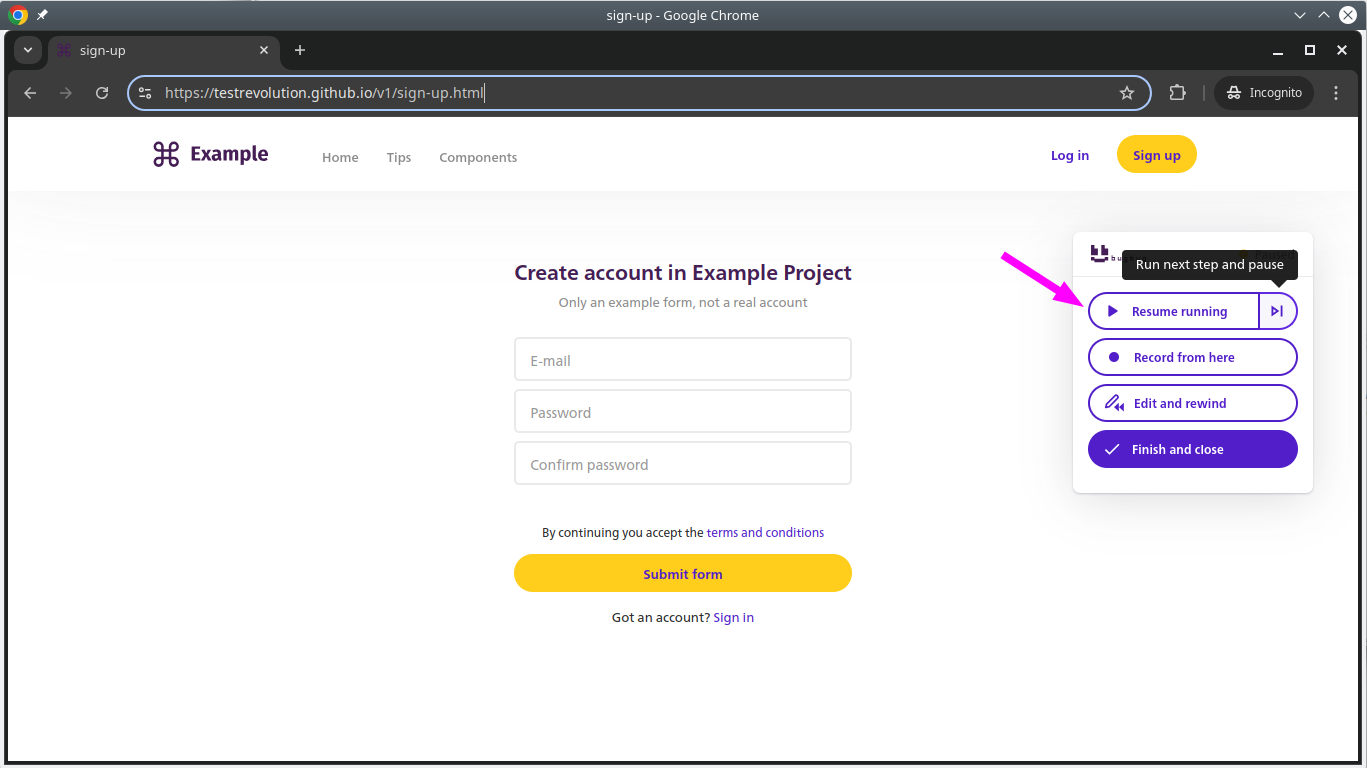Open the Tips navigation item

[x=399, y=157]
